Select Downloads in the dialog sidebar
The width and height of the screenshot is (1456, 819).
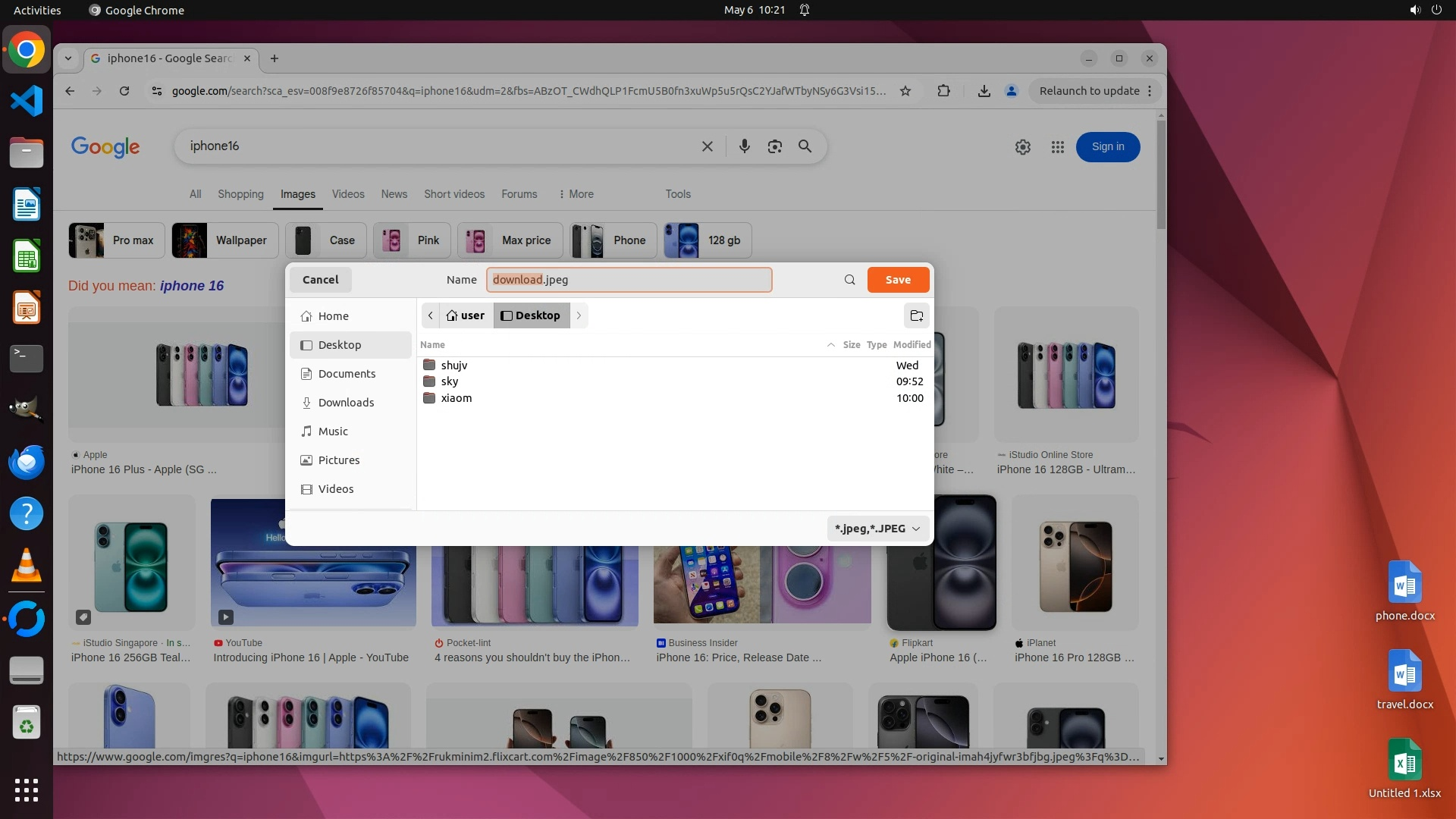point(346,403)
